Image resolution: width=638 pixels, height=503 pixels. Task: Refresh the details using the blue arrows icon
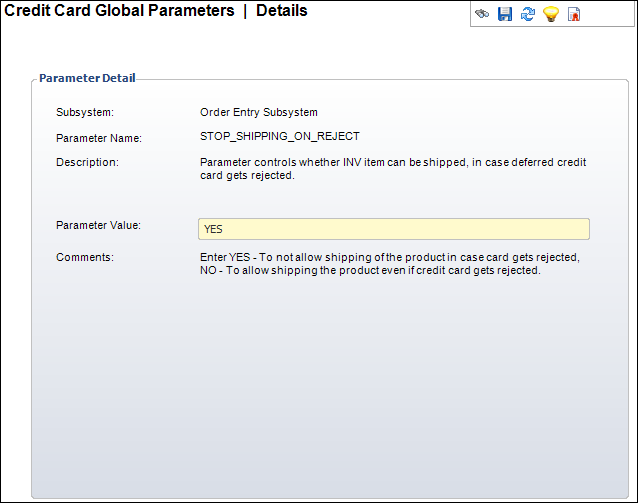click(x=528, y=15)
